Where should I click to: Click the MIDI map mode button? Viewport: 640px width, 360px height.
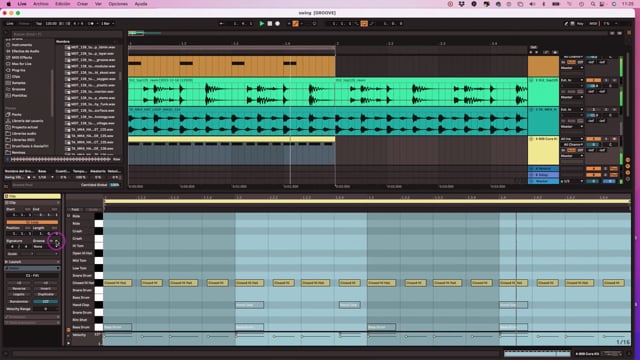point(593,24)
